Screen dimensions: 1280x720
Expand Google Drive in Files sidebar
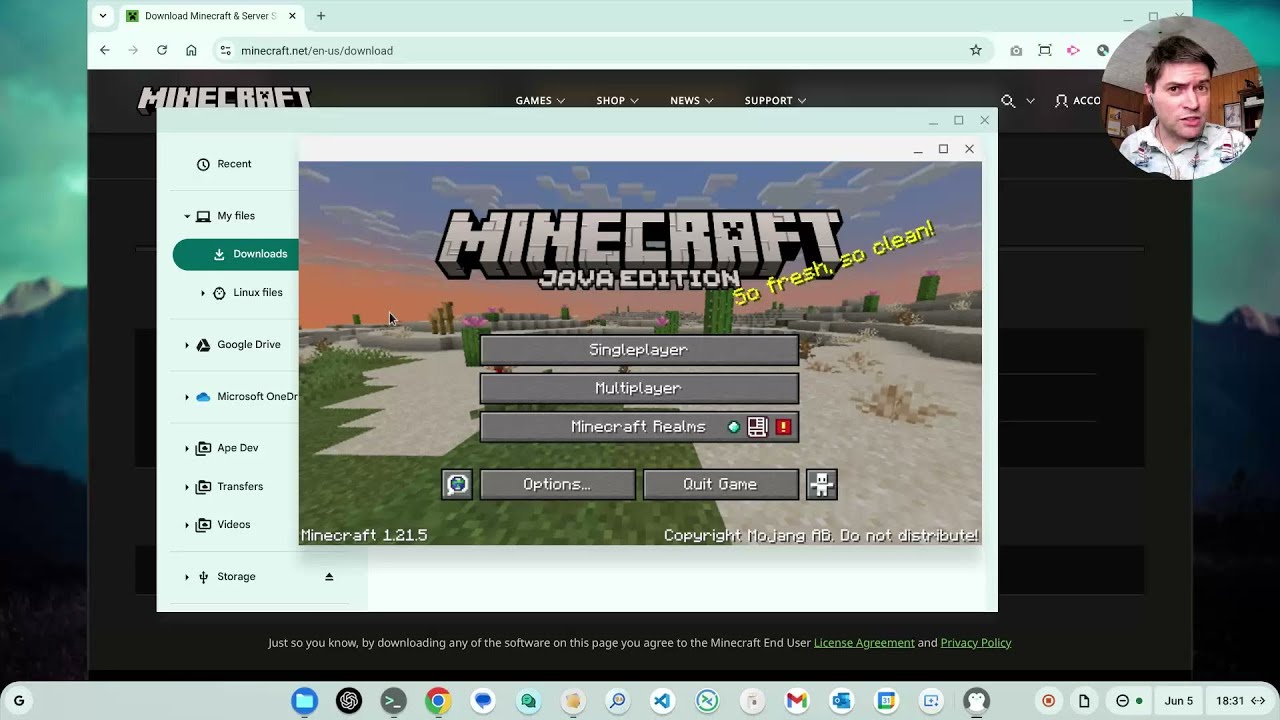187,345
